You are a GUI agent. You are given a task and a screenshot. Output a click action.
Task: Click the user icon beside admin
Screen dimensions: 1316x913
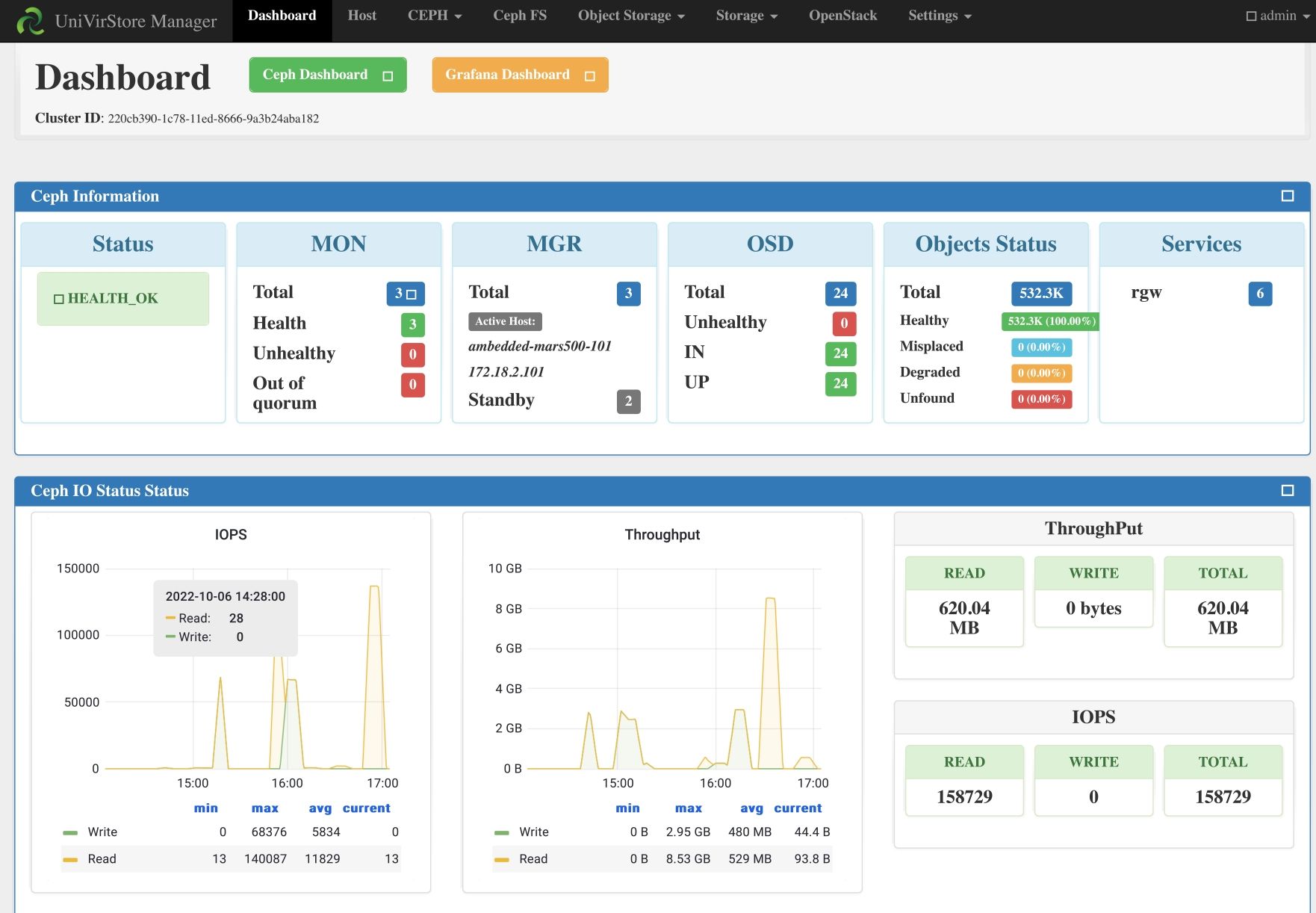1251,16
